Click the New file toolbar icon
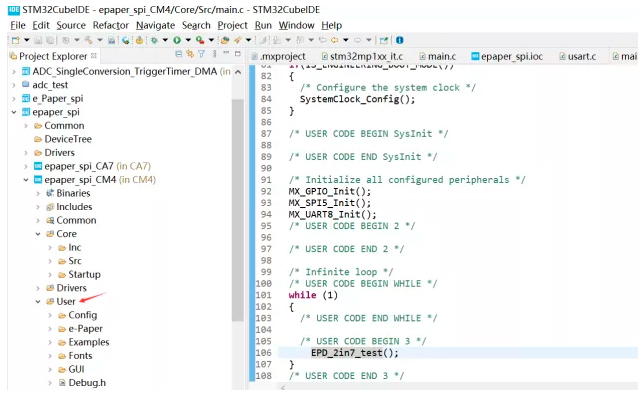This screenshot has width=642, height=395. coord(16,40)
